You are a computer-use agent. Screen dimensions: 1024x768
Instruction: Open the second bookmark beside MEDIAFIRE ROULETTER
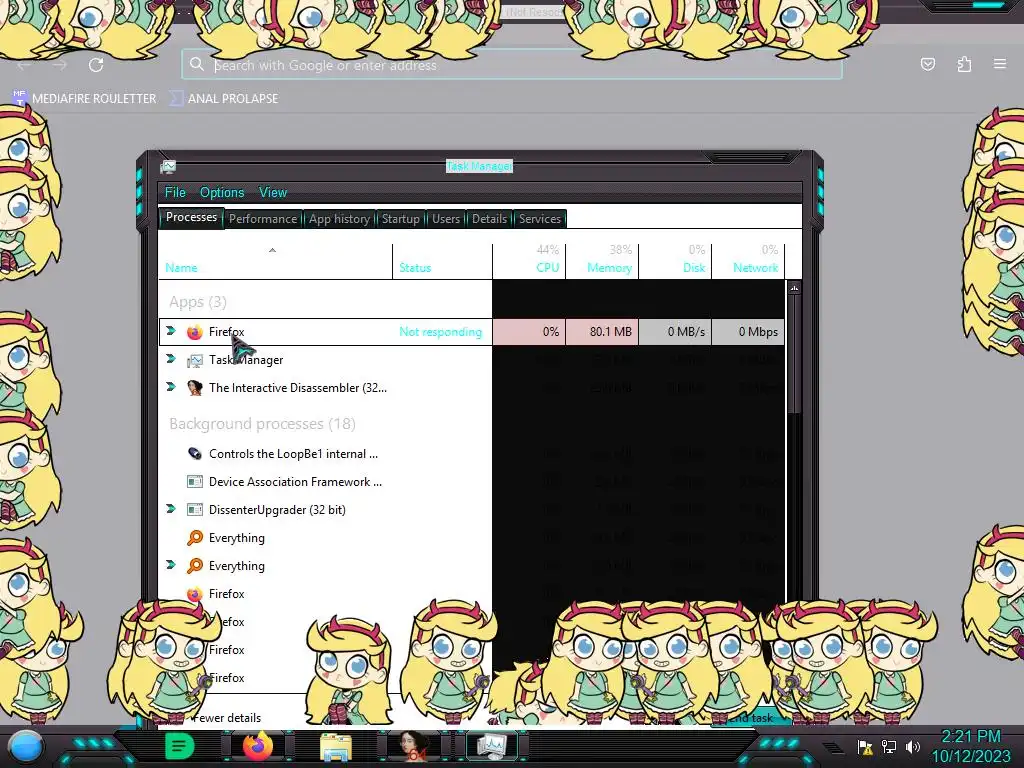(x=224, y=99)
